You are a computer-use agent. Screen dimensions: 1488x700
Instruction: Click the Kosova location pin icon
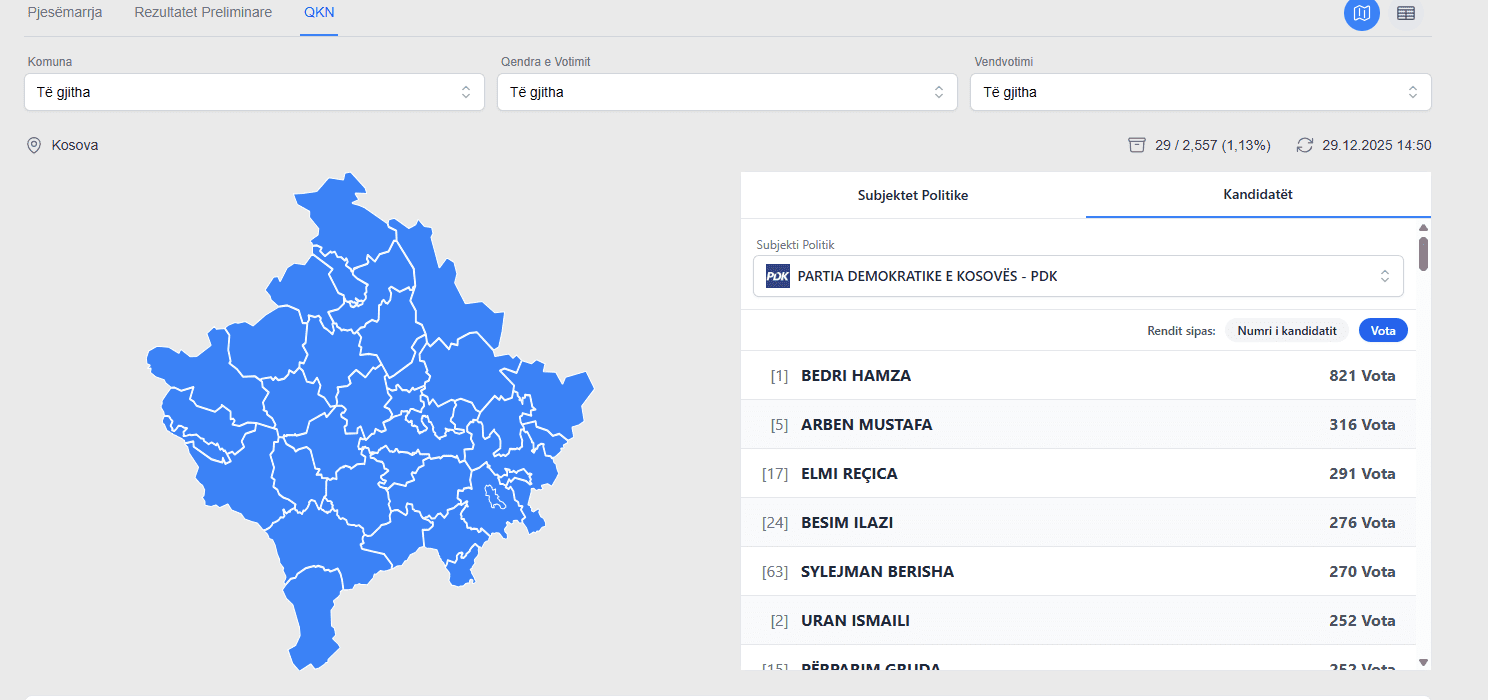tap(34, 146)
